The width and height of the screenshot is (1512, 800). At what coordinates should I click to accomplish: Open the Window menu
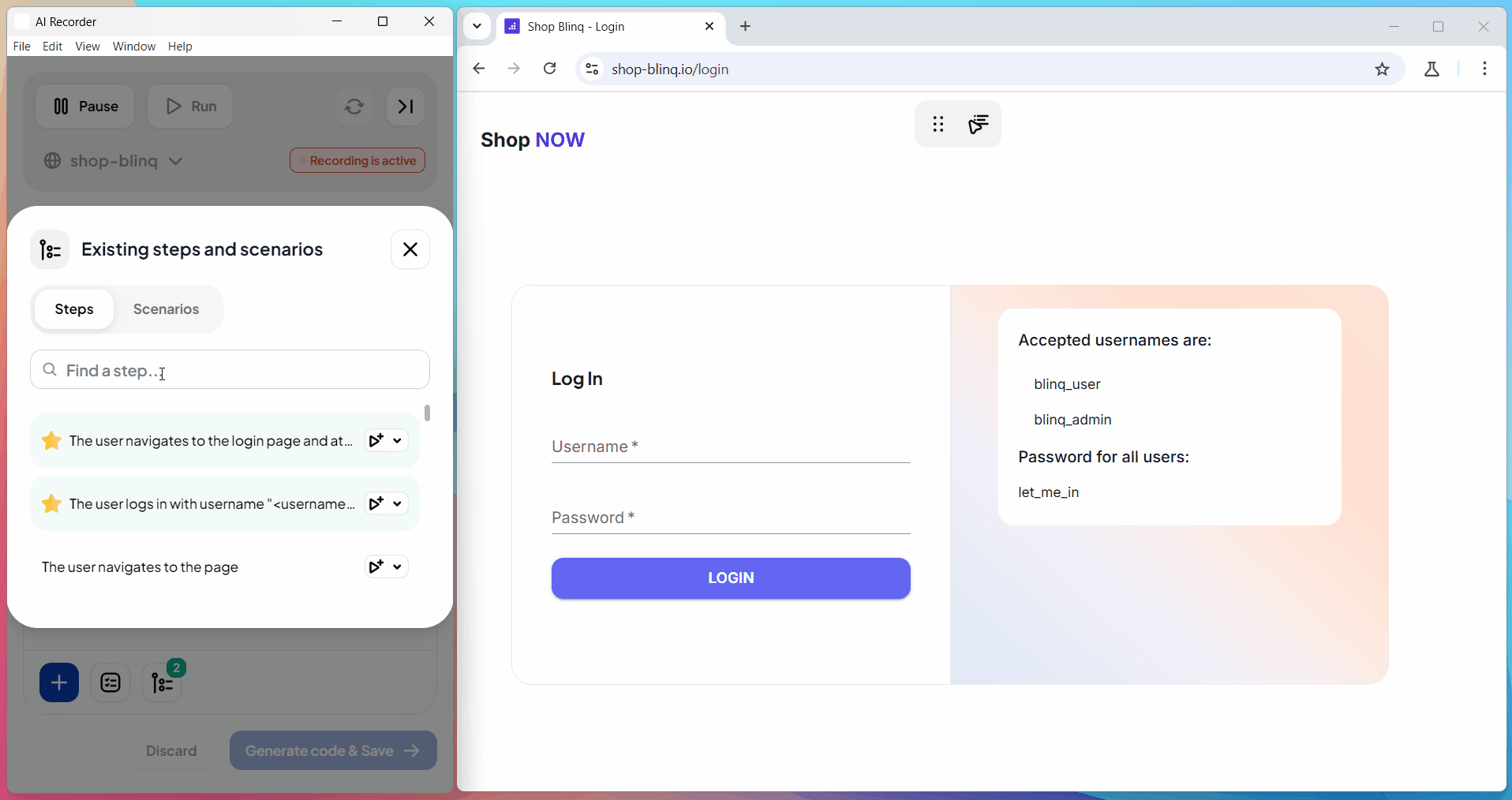pyautogui.click(x=133, y=46)
